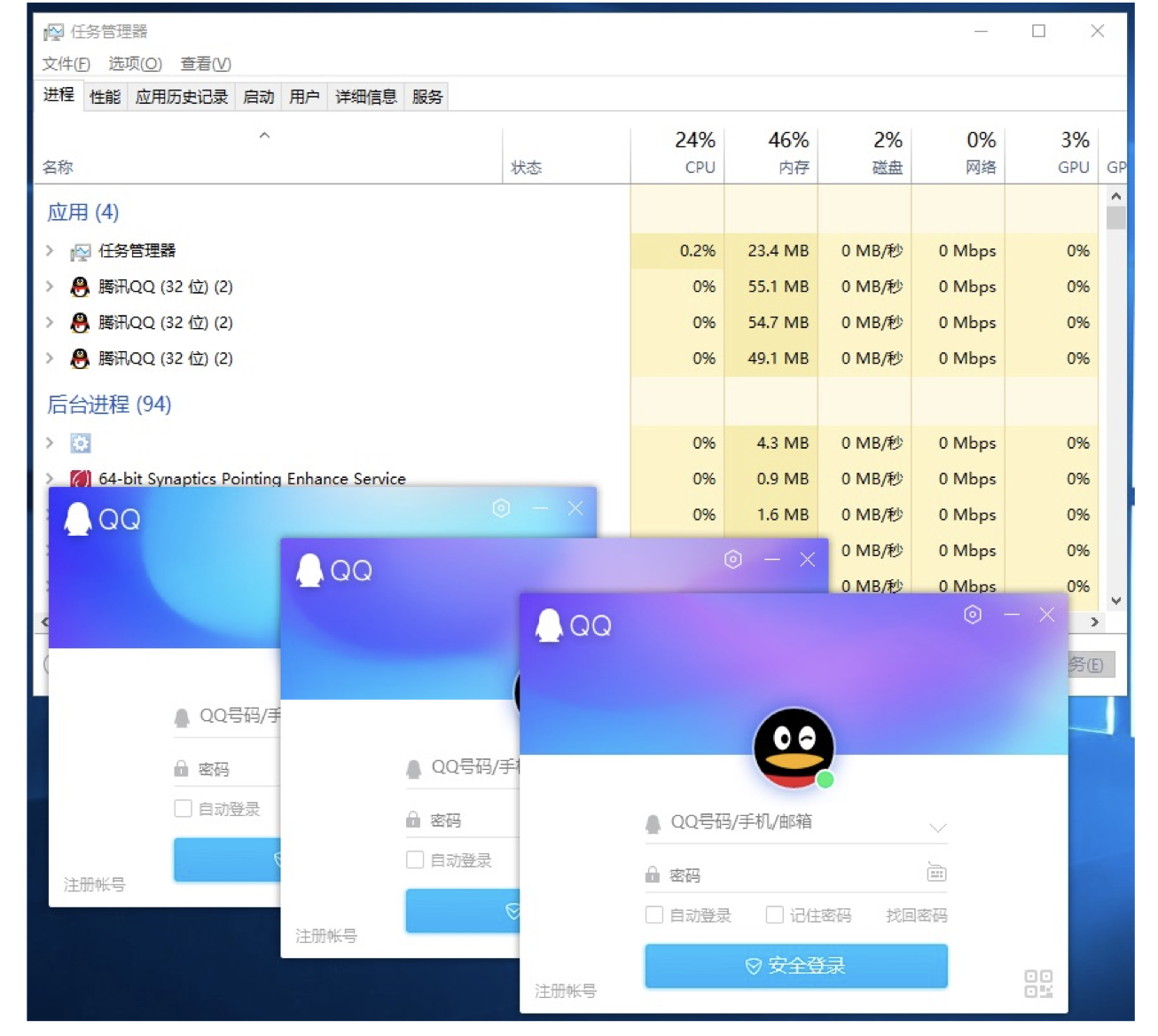
Task: Open settings hexagon icon in middle QQ window
Action: (x=733, y=560)
